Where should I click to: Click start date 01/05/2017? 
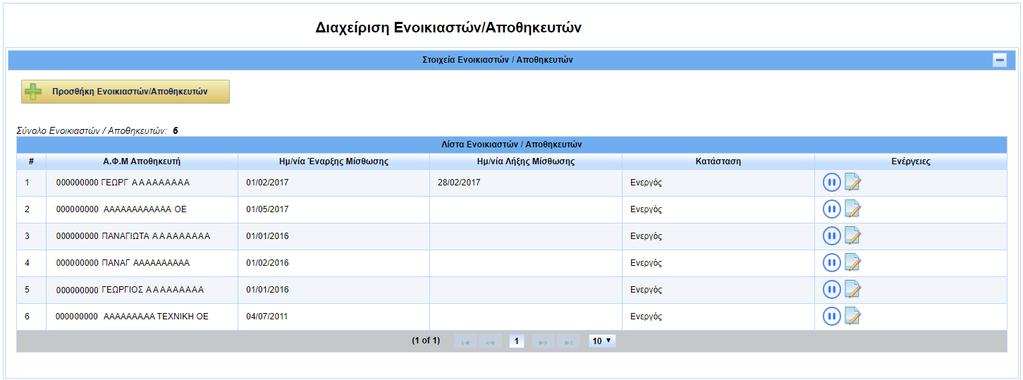tap(267, 210)
